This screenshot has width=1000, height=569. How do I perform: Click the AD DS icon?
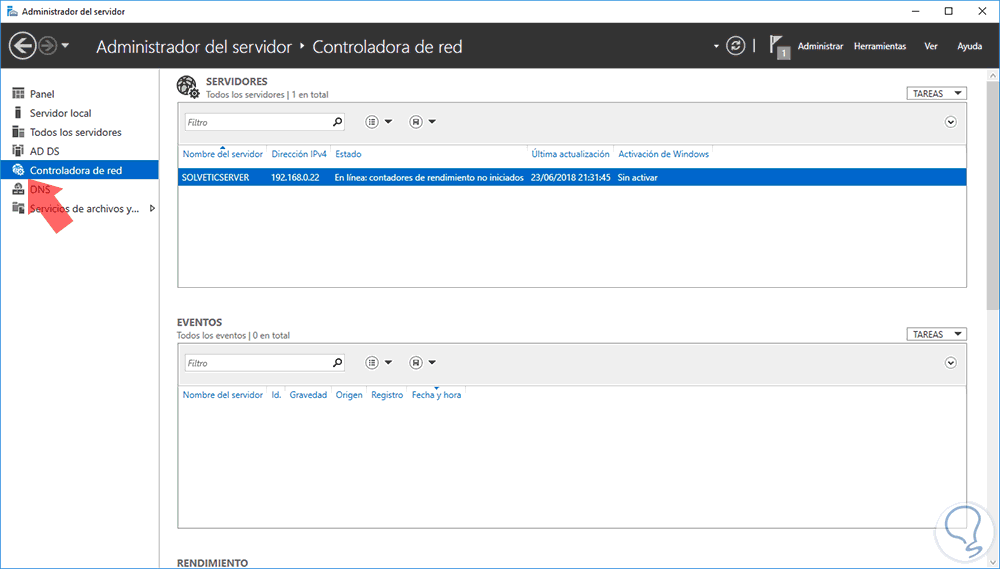18,151
